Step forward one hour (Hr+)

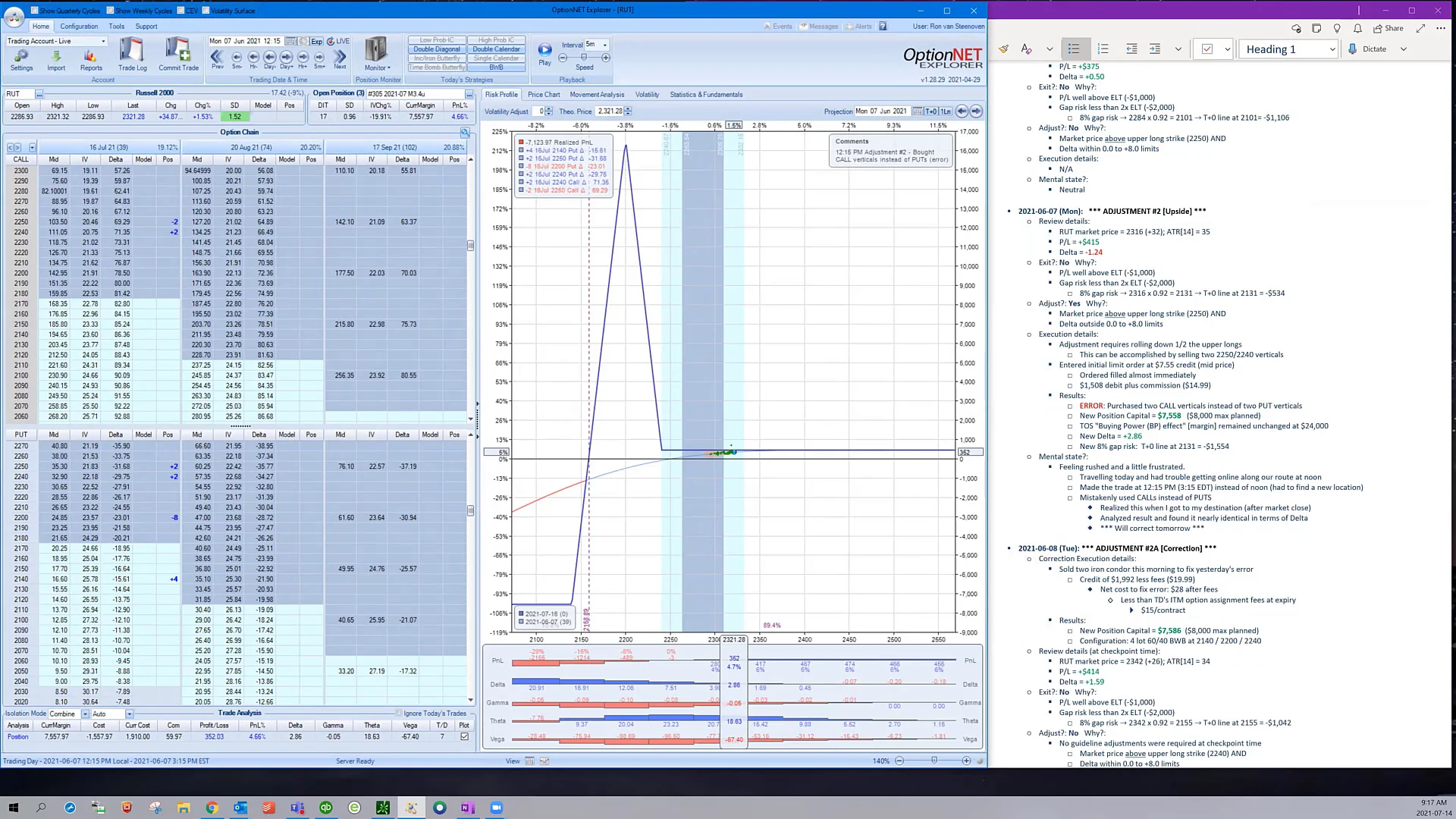[x=303, y=58]
